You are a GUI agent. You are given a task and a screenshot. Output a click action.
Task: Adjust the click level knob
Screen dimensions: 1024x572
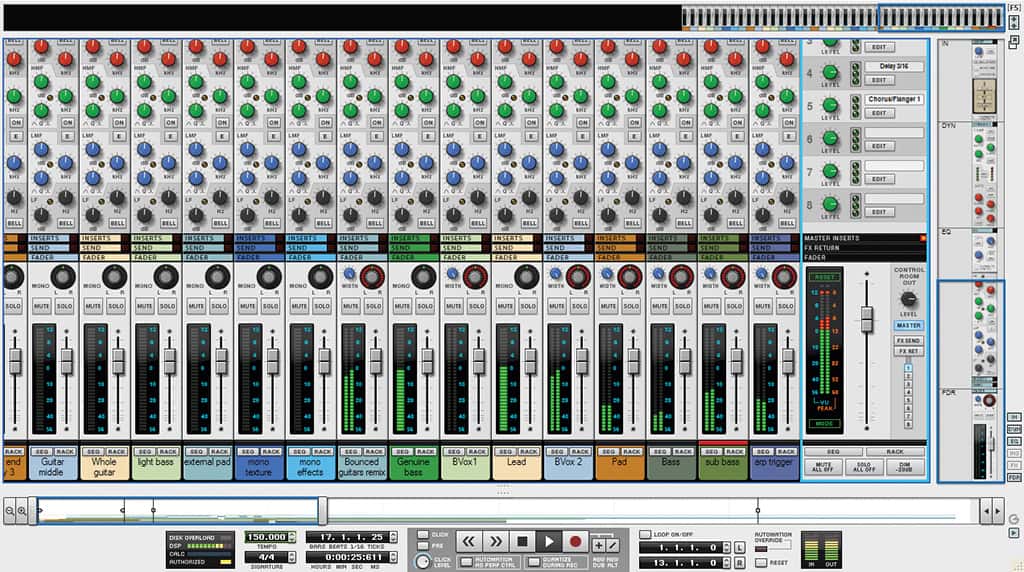(x=423, y=560)
